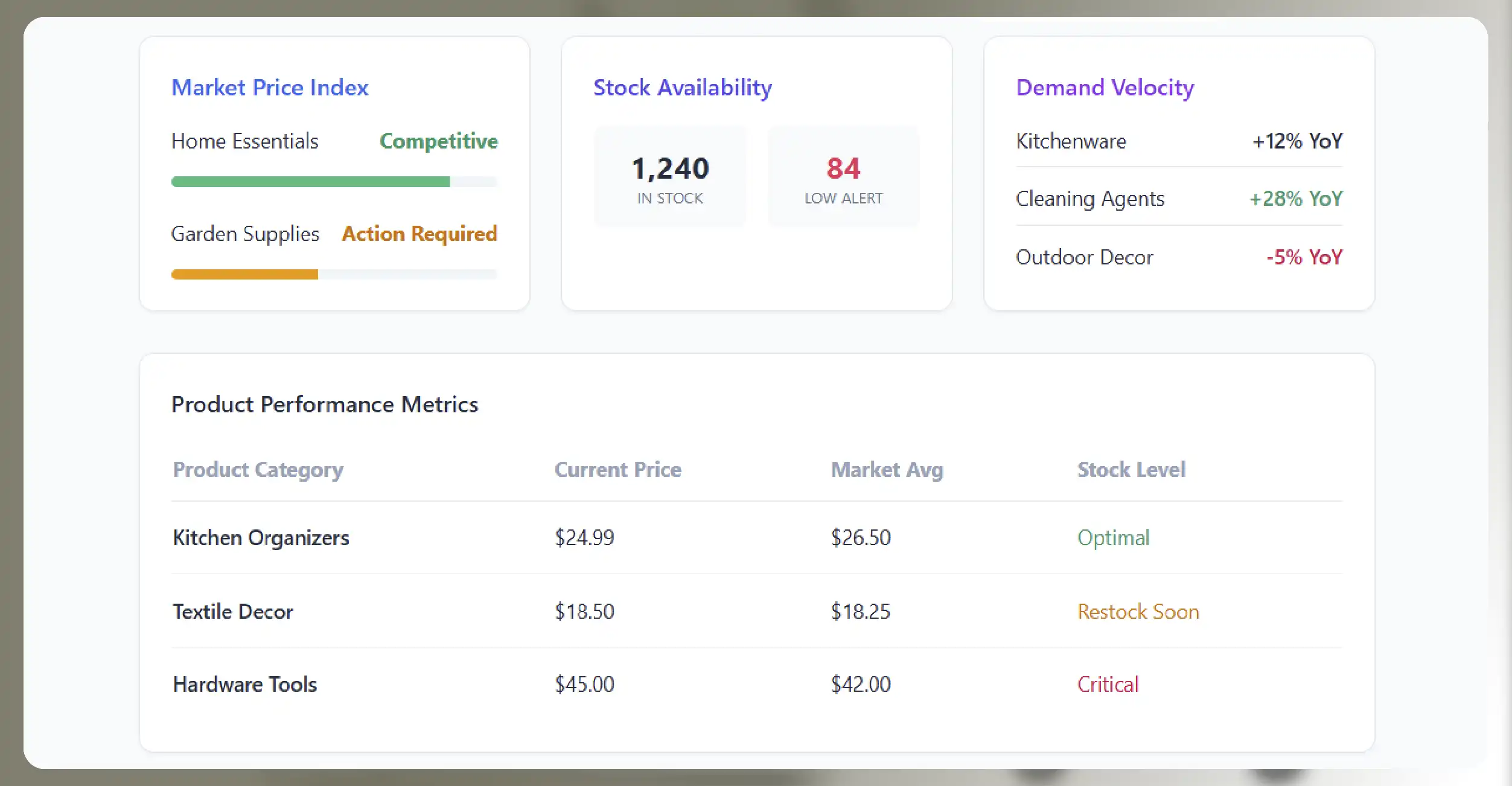Image resolution: width=1512 pixels, height=786 pixels.
Task: Click the +28% YoY value
Action: point(1296,199)
